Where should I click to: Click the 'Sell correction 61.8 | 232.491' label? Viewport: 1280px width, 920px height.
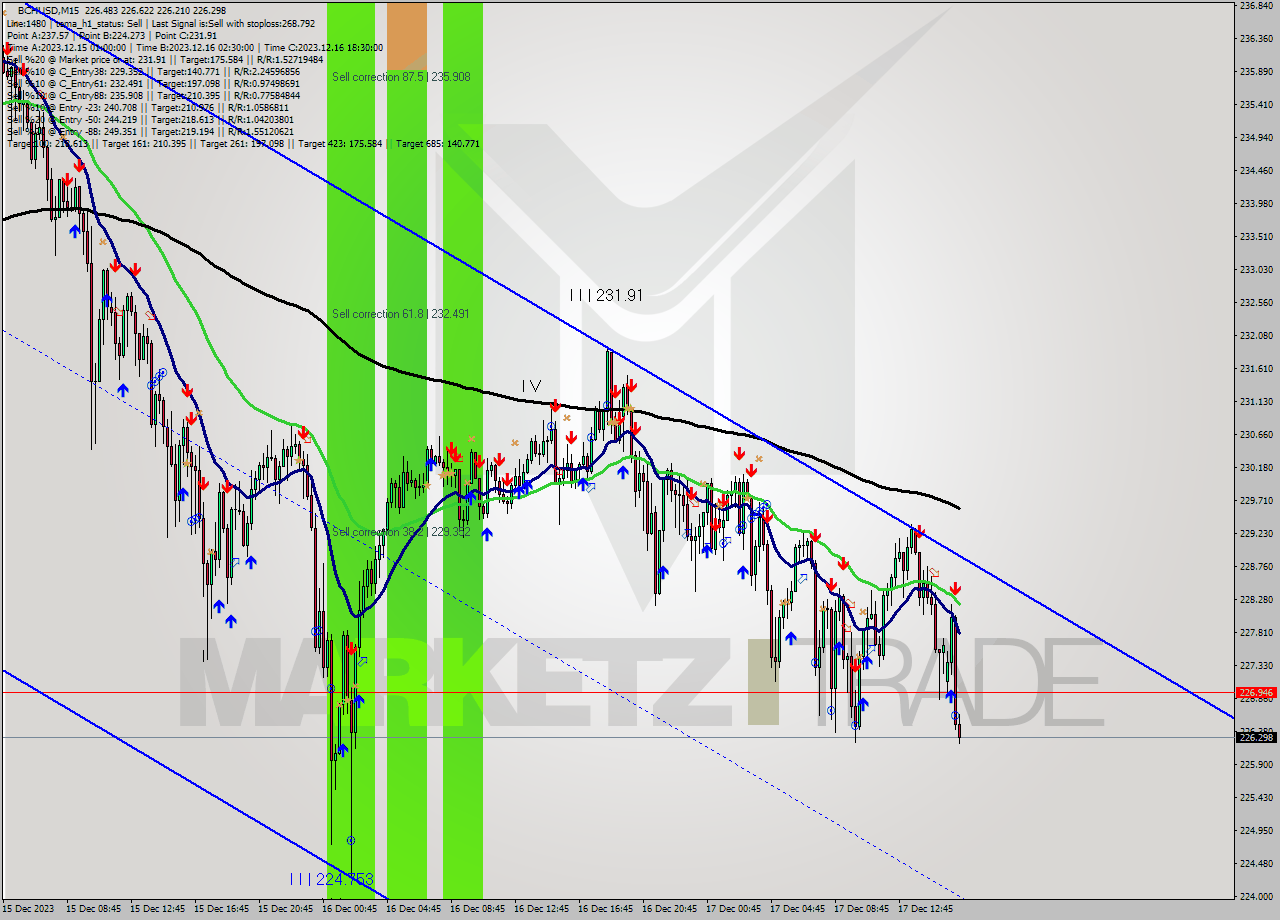(x=401, y=313)
